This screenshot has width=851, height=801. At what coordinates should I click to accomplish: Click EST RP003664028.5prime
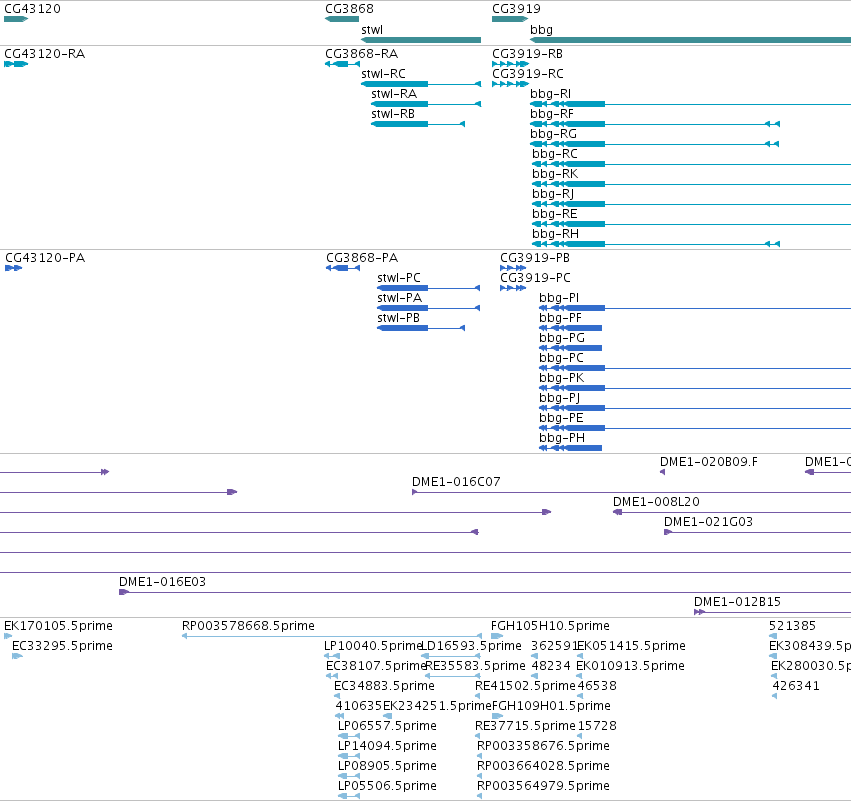click(480, 776)
